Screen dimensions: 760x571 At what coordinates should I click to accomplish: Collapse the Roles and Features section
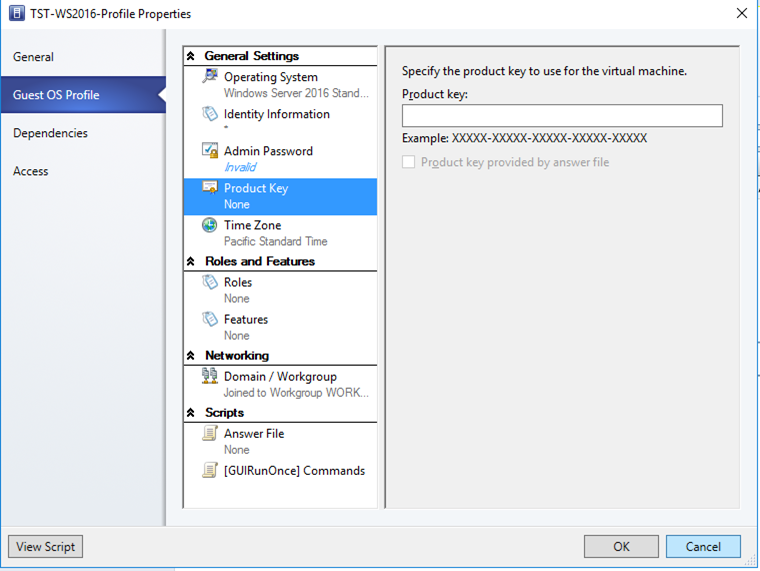coord(191,261)
